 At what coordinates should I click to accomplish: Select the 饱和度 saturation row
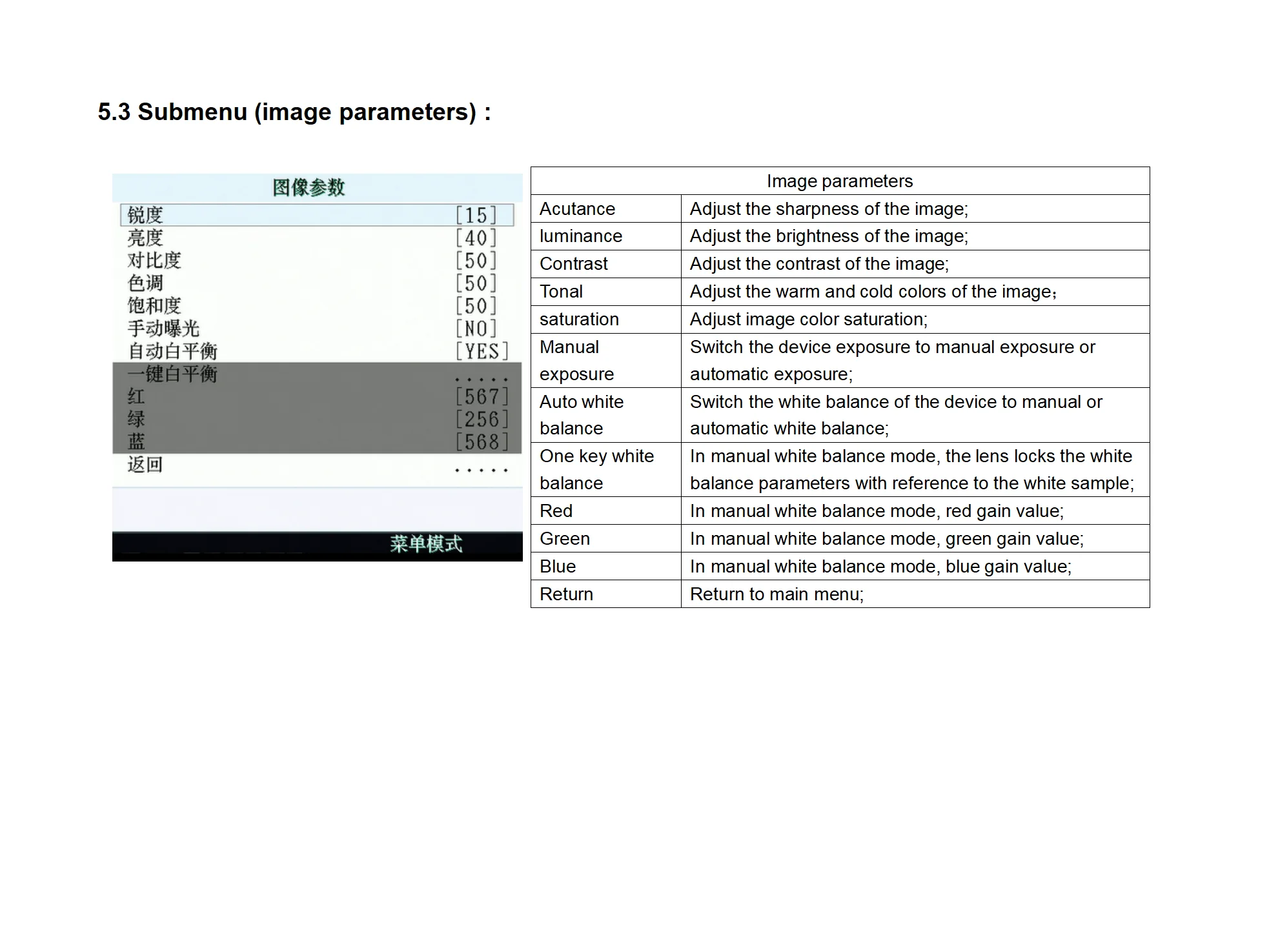click(154, 306)
